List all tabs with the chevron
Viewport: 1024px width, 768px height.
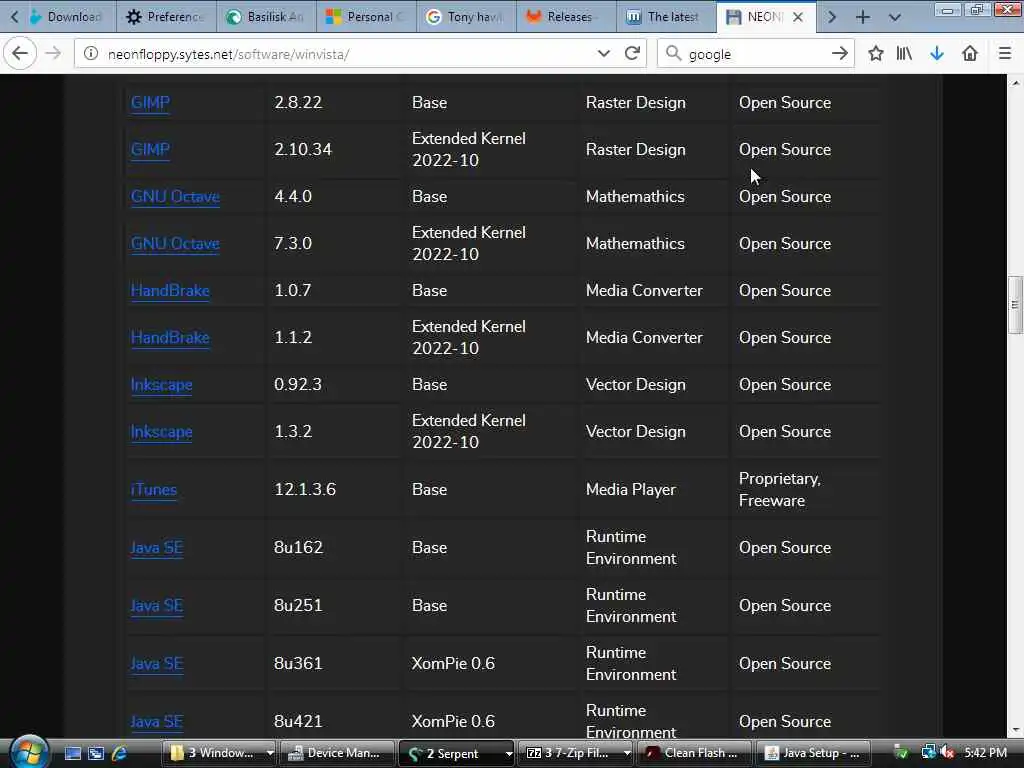895,17
